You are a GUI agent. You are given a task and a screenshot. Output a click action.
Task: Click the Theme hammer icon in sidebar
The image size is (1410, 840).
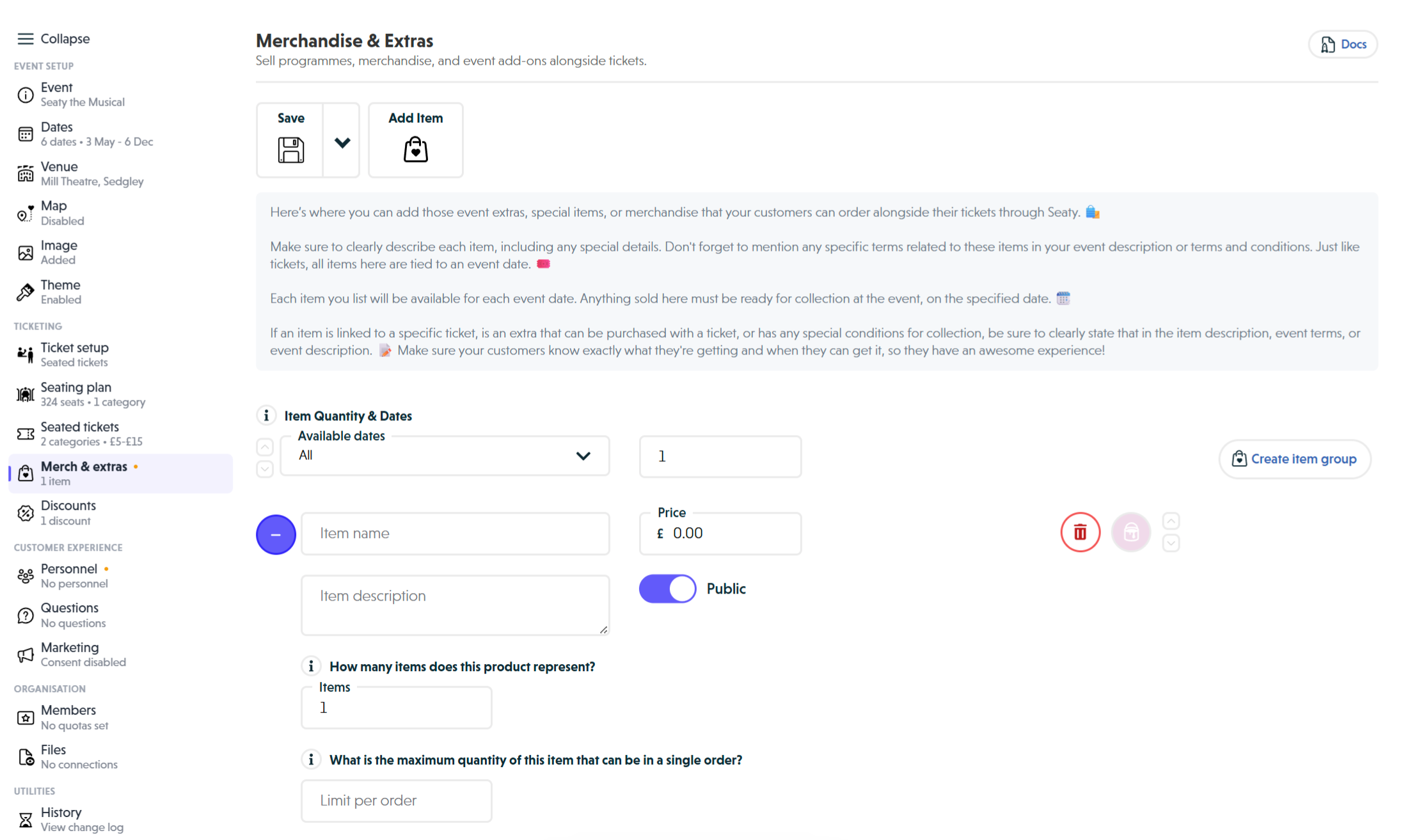25,292
